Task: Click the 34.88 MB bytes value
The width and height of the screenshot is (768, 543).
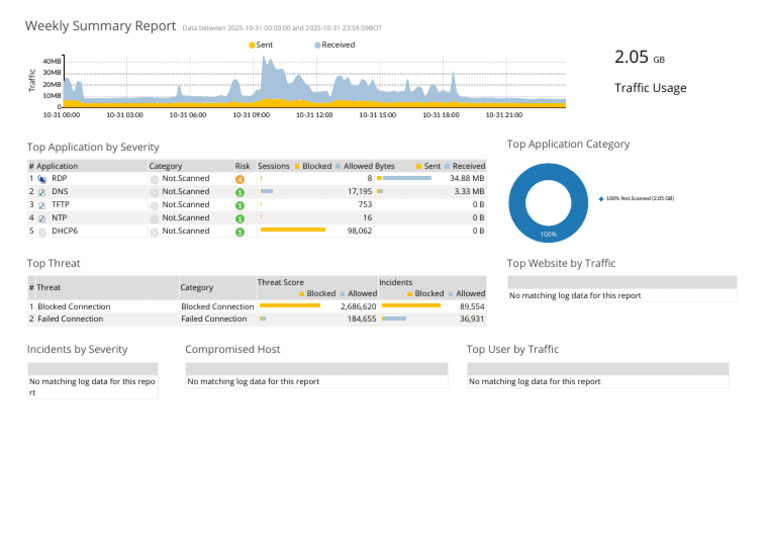Action: point(467,179)
